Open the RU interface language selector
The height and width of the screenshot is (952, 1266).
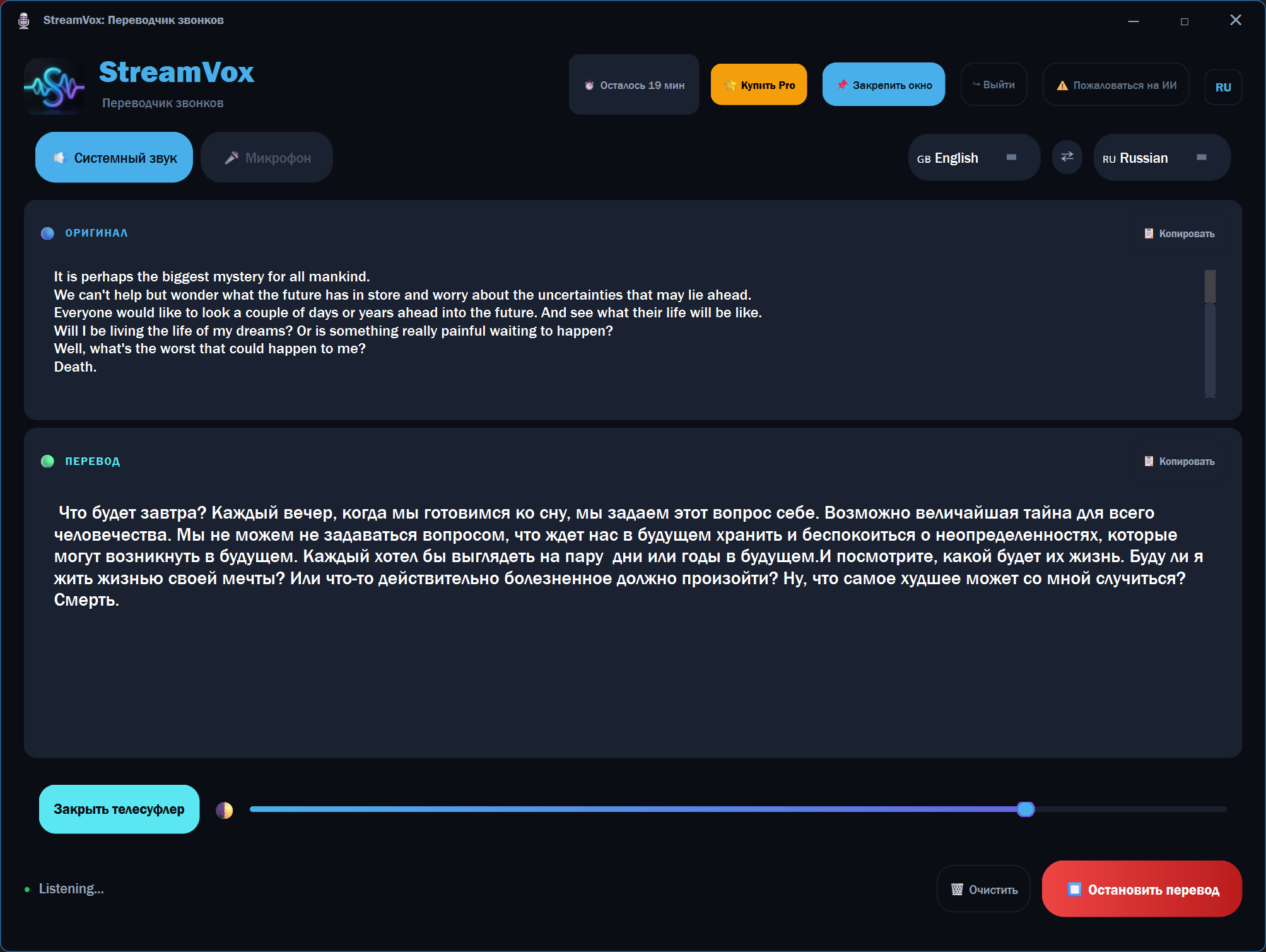click(x=1223, y=86)
